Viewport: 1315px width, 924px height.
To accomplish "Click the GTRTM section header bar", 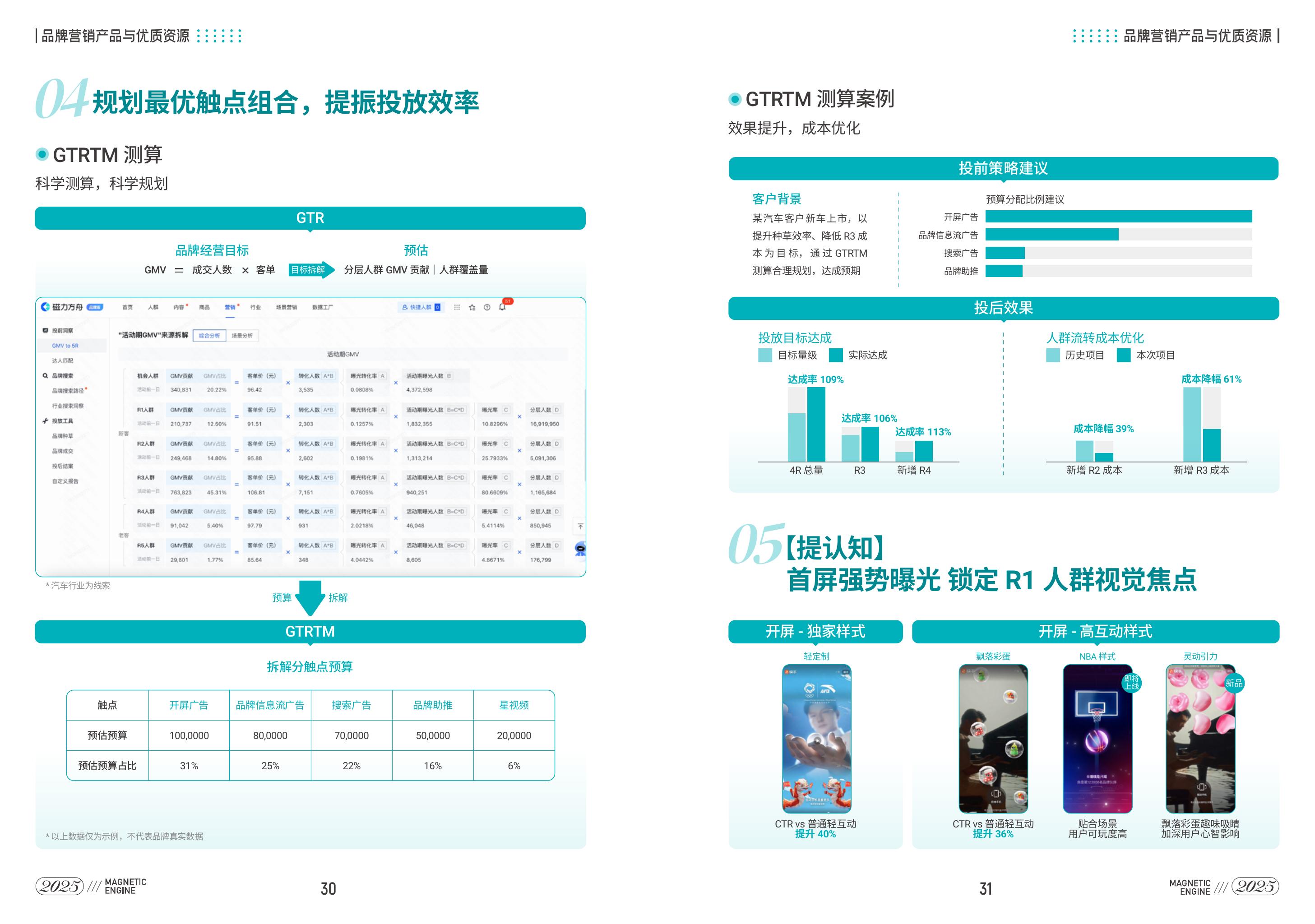I will (x=310, y=632).
